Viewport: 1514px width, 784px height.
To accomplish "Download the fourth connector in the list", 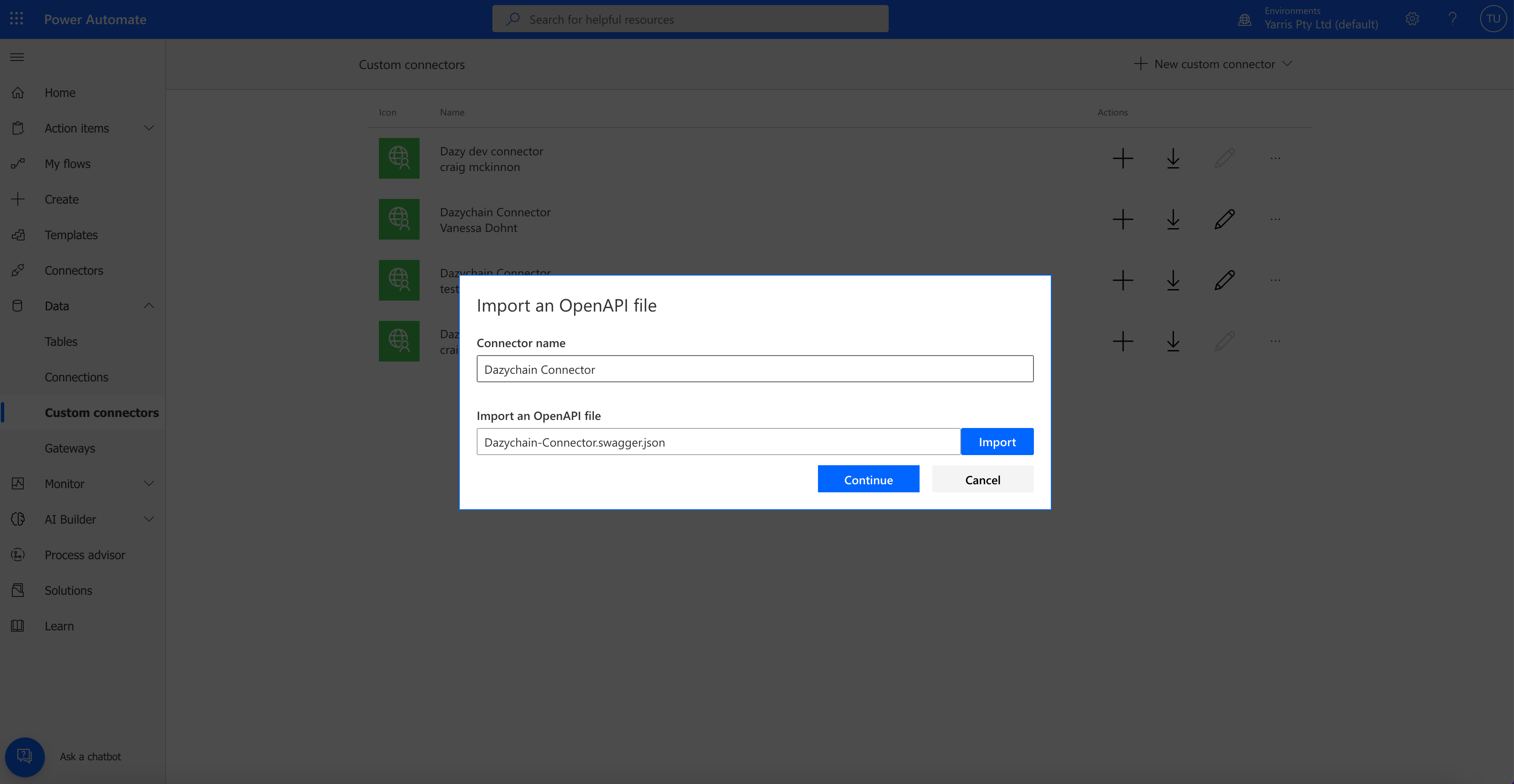I will coord(1173,342).
